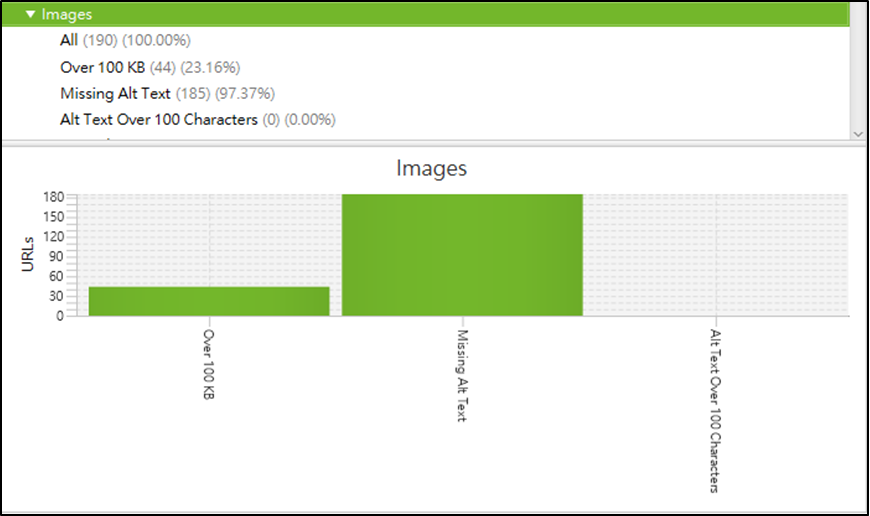
Task: Choose Alt Text Over 100 Characters filter
Action: [x=198, y=119]
